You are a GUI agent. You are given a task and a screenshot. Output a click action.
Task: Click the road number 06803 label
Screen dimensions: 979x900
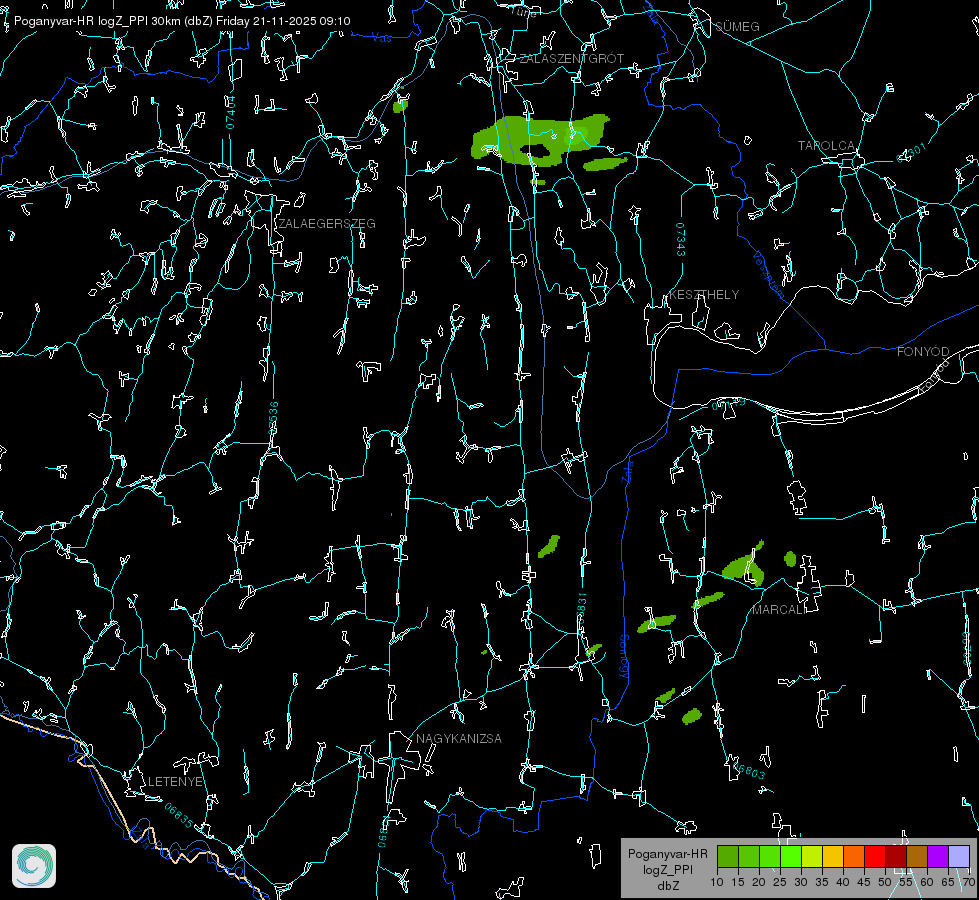point(750,771)
